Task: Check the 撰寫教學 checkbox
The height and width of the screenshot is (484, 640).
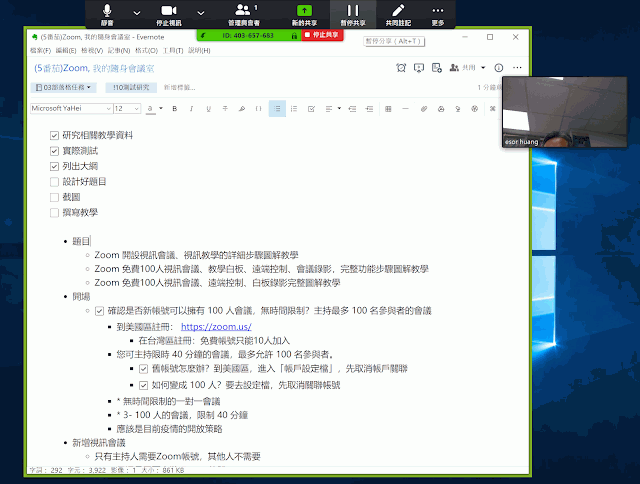Action: pos(54,213)
